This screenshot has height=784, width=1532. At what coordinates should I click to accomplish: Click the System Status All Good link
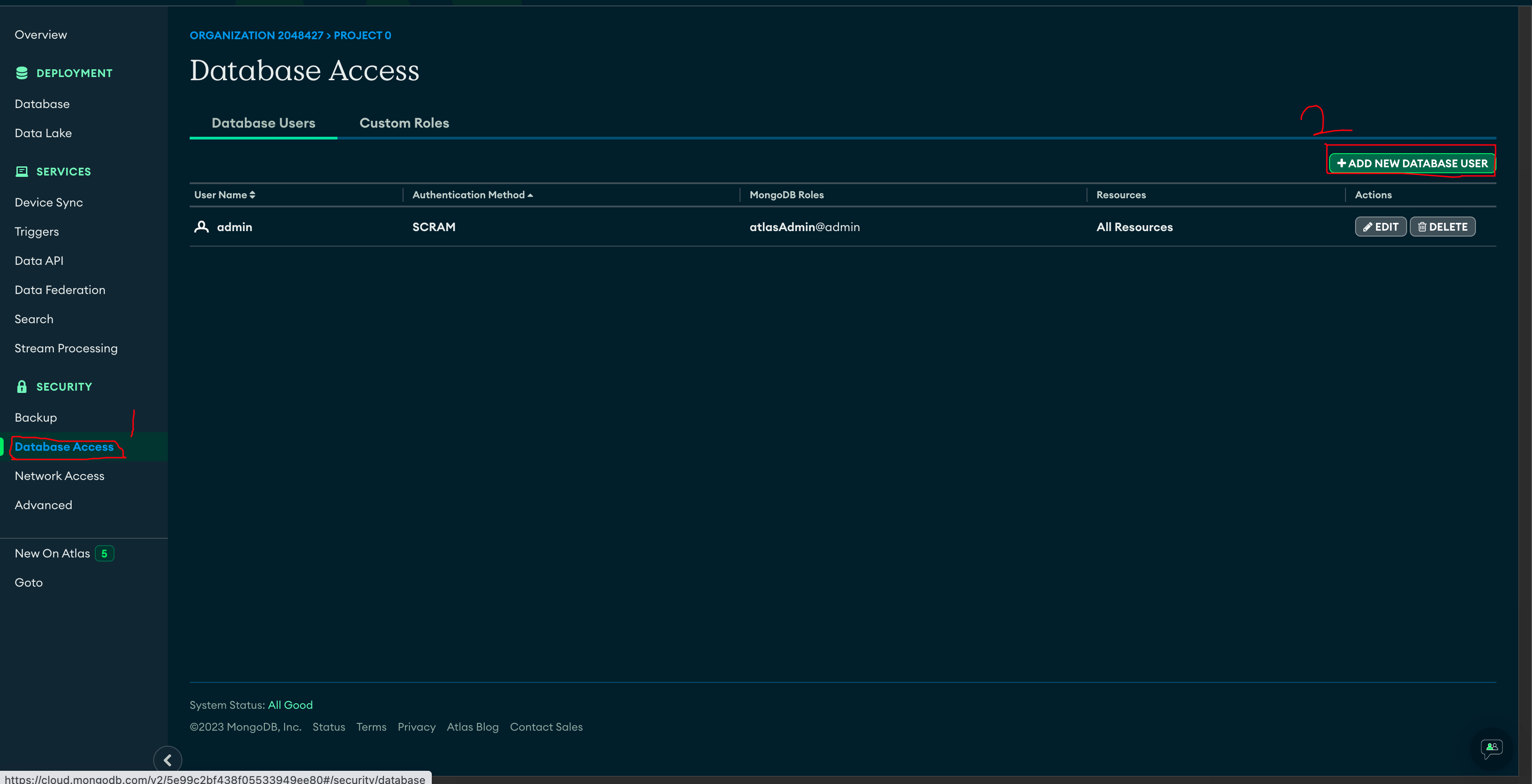pos(290,705)
